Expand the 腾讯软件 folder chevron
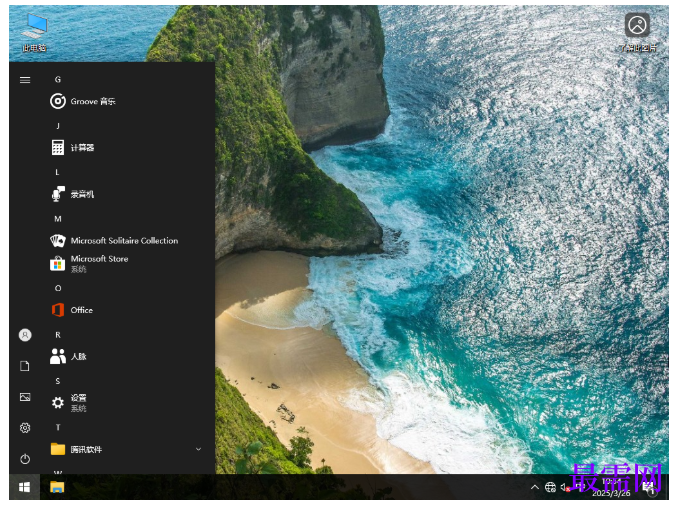Screen dimensions: 681x509 coord(198,449)
